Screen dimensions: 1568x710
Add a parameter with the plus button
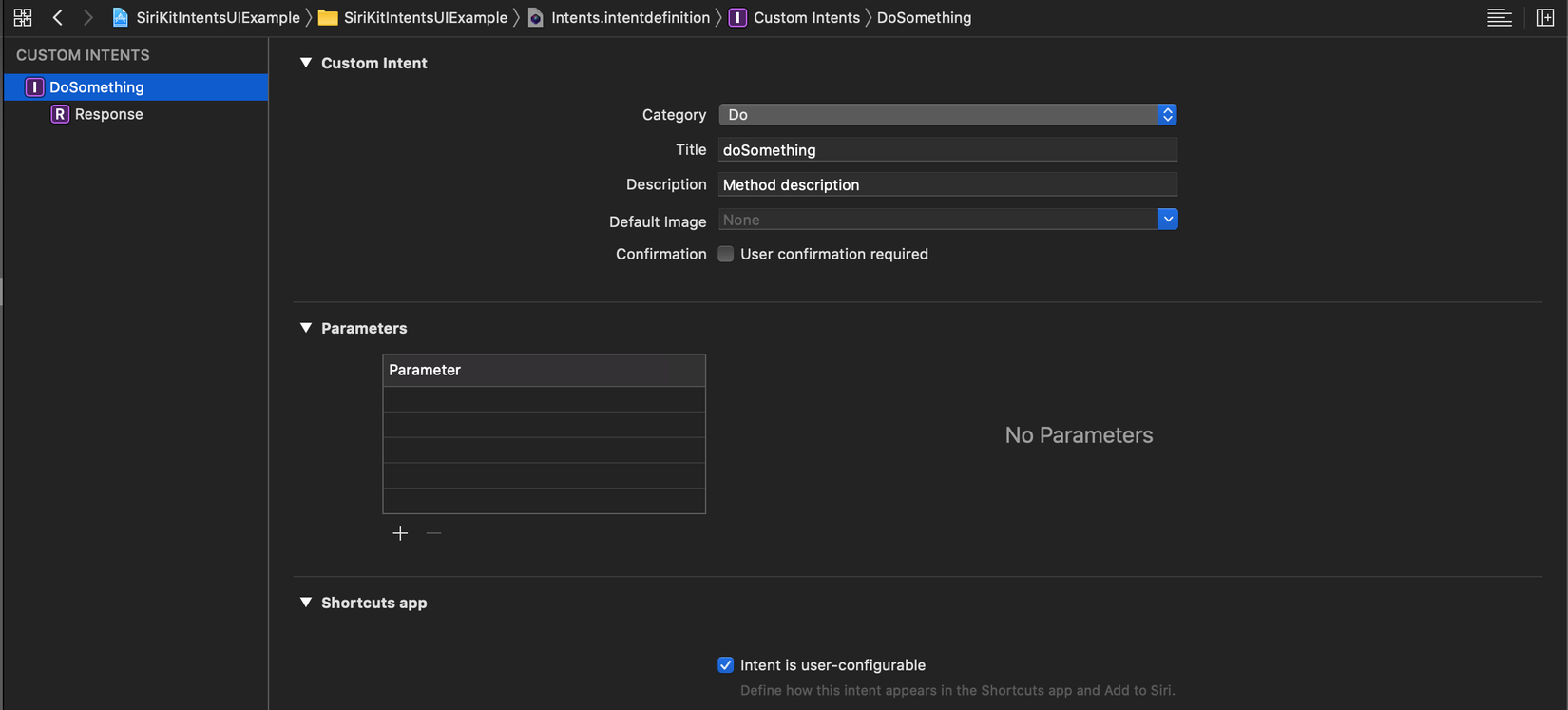coord(400,533)
